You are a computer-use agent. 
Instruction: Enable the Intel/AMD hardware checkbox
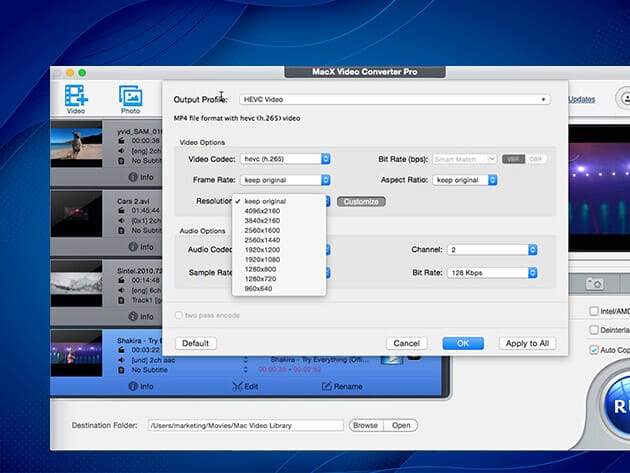click(594, 311)
